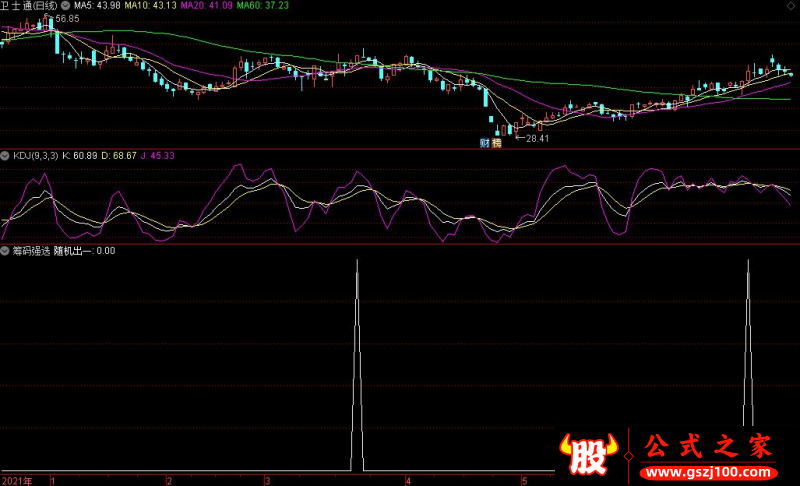The image size is (800, 486).
Task: Click the 公式之家 watermark text
Action: click(706, 445)
